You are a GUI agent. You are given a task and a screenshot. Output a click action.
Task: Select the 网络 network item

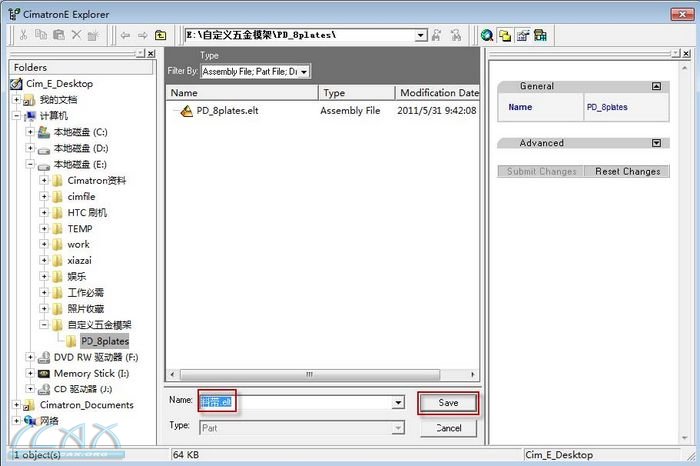pos(49,420)
